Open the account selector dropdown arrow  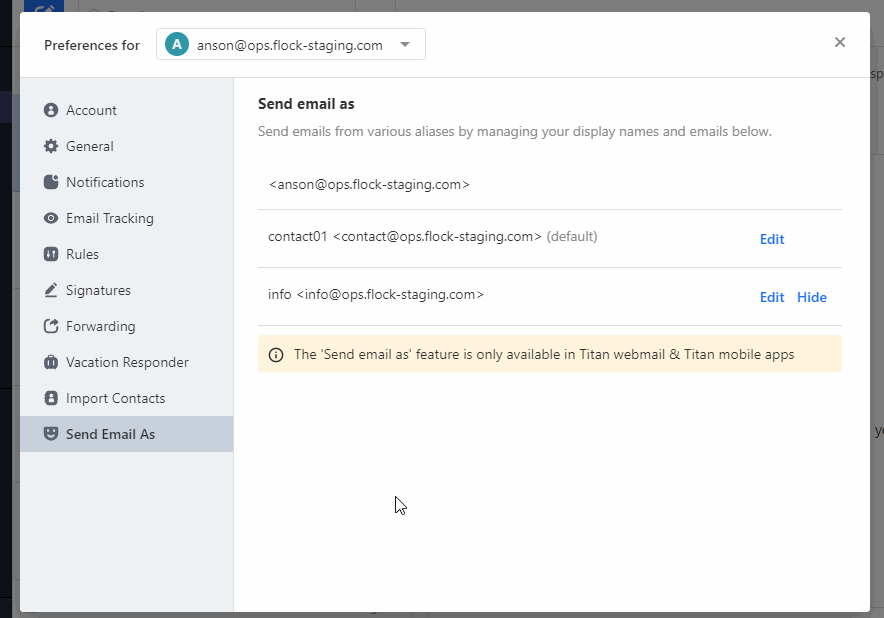tap(405, 45)
